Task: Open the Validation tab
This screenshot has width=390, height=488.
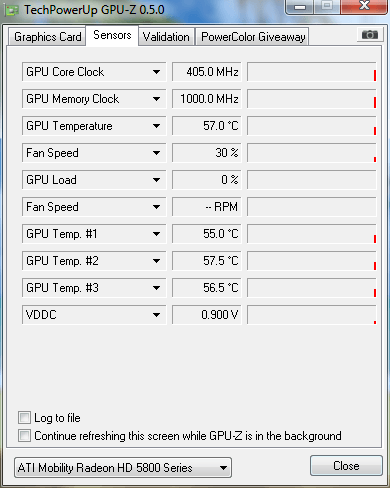Action: point(166,37)
